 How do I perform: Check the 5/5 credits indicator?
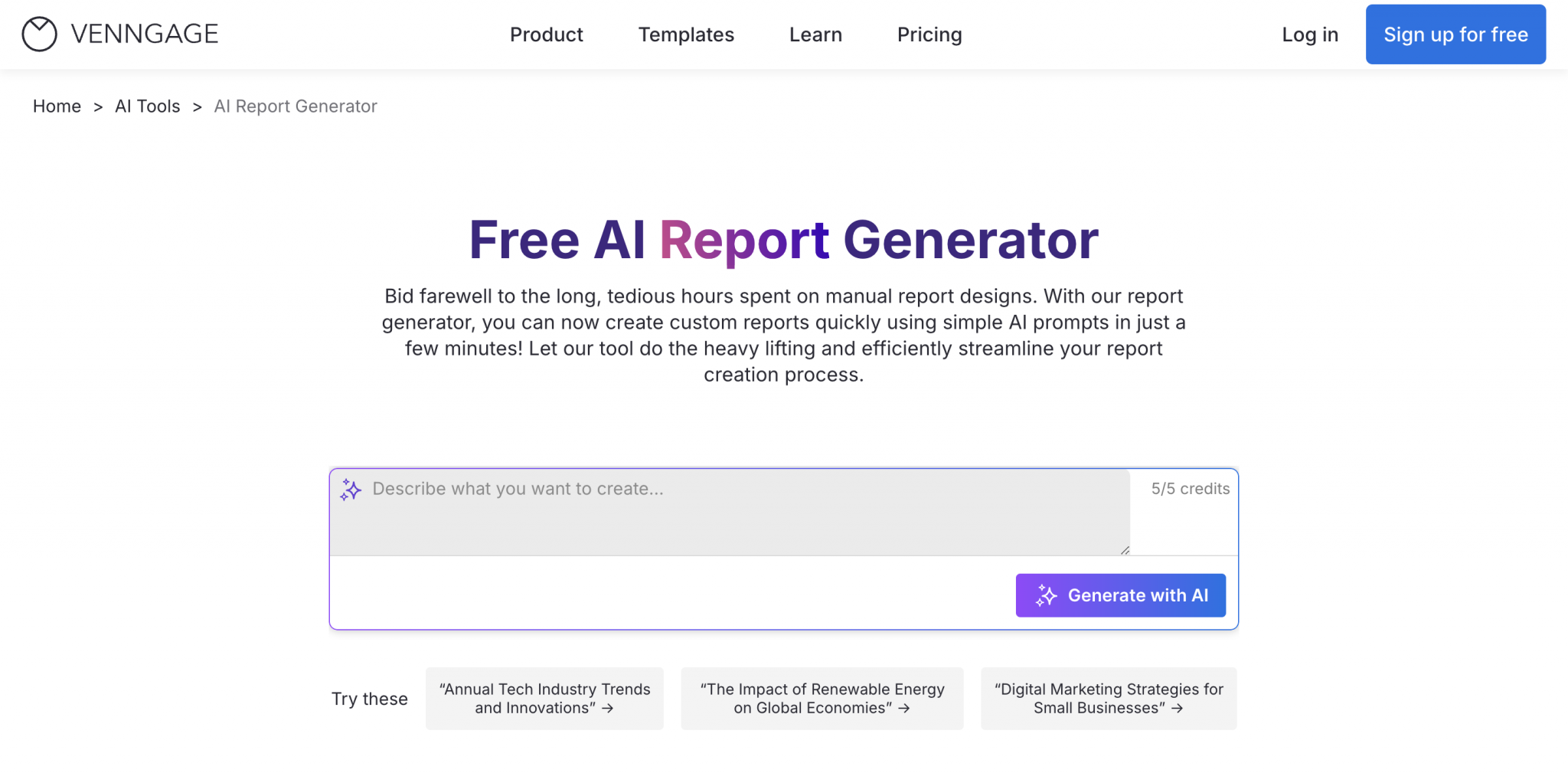(x=1189, y=488)
